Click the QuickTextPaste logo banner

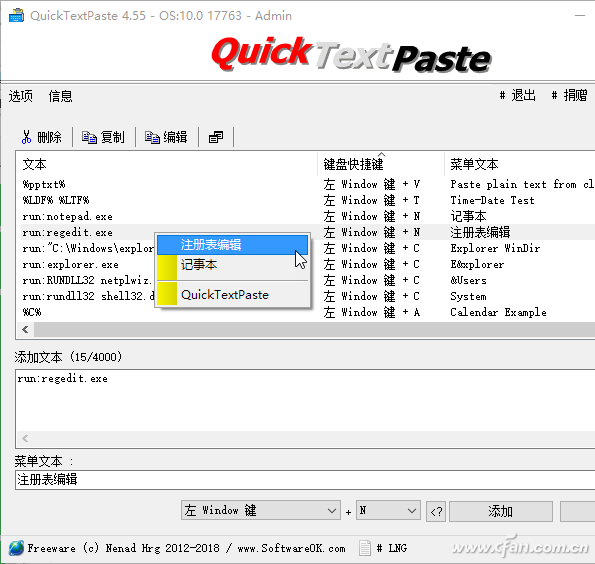point(351,55)
